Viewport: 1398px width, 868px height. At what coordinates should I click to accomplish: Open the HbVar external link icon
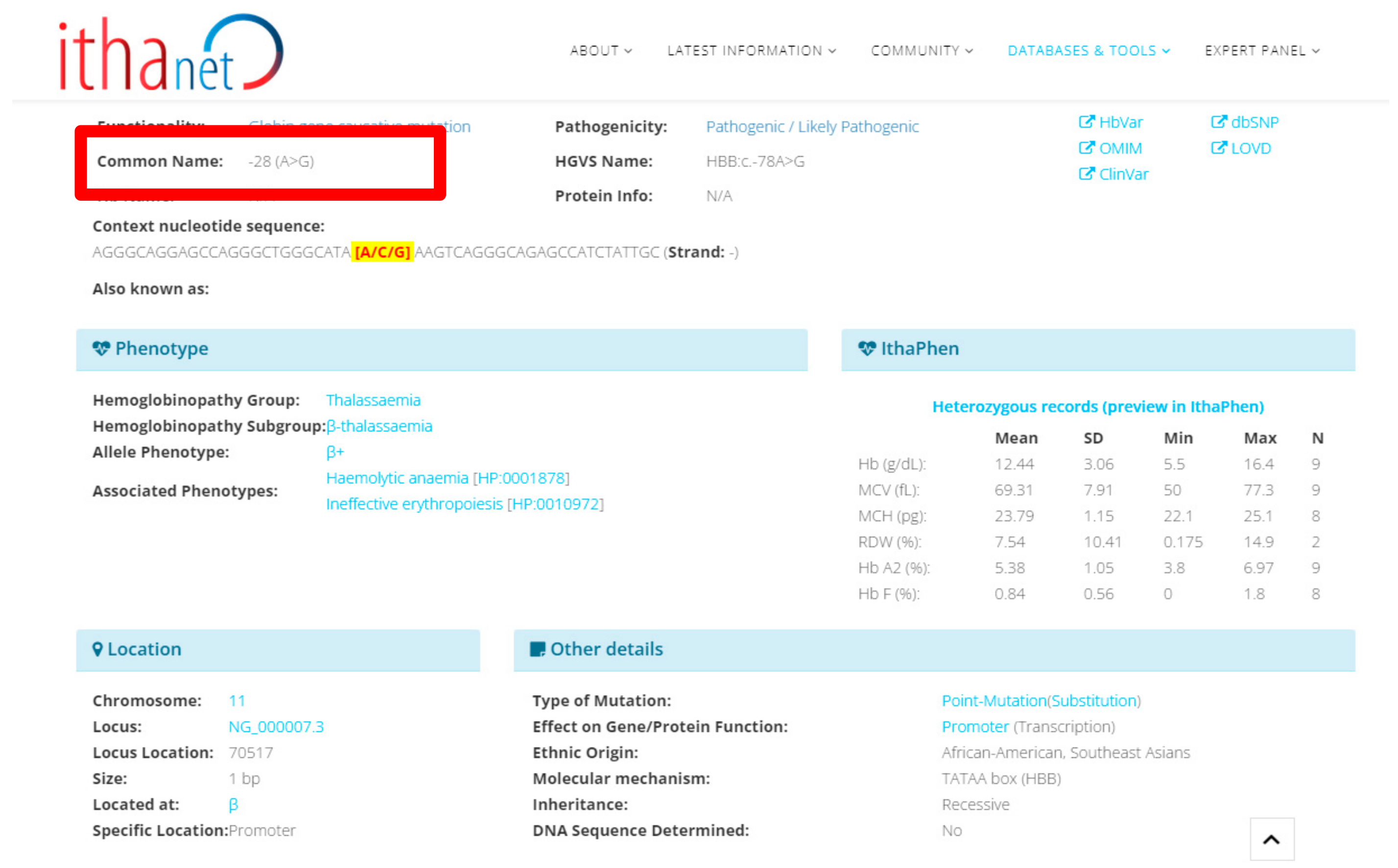1087,122
